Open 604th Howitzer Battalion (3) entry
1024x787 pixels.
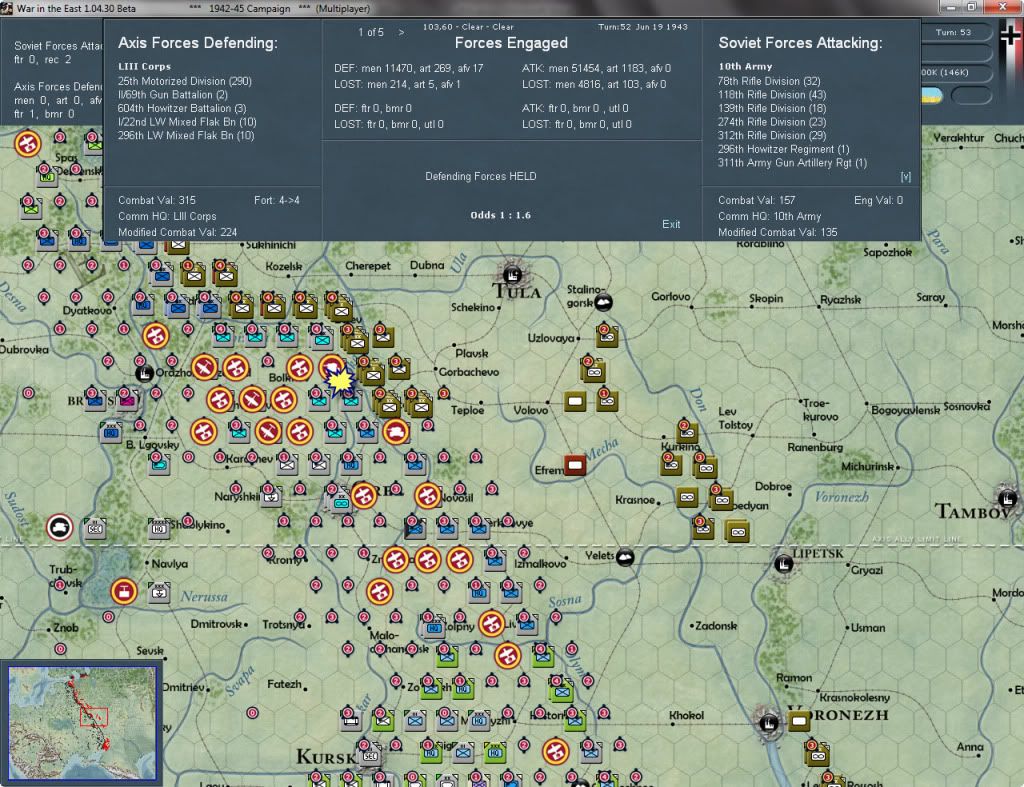[182, 108]
